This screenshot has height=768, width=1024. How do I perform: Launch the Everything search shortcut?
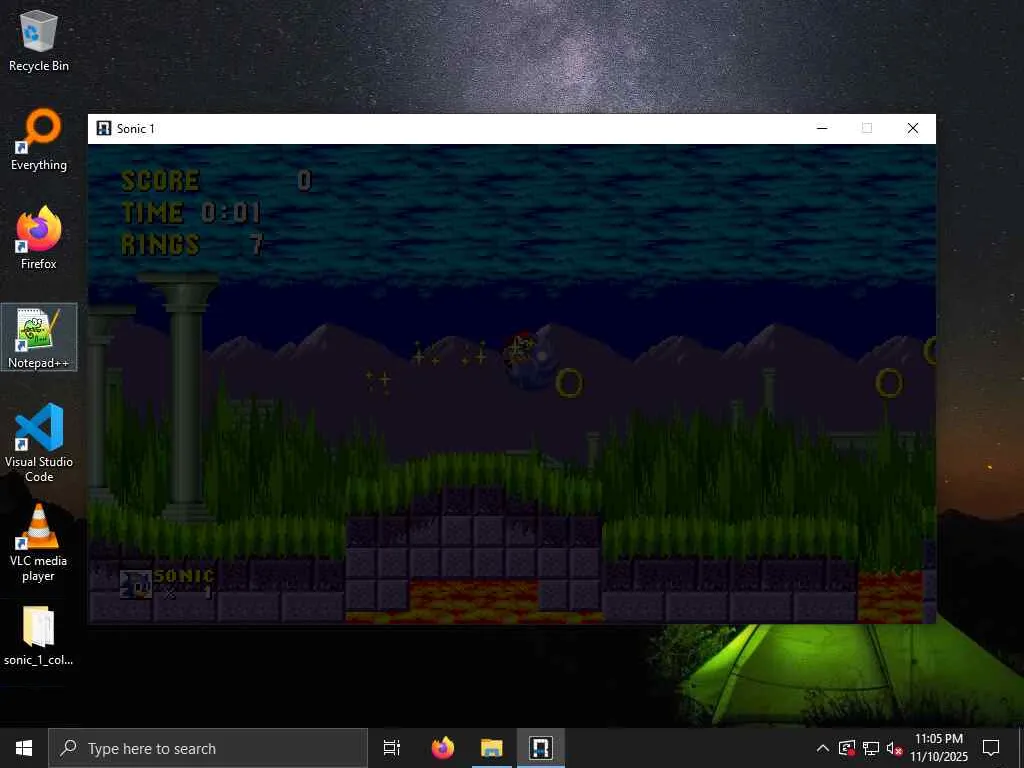39,140
